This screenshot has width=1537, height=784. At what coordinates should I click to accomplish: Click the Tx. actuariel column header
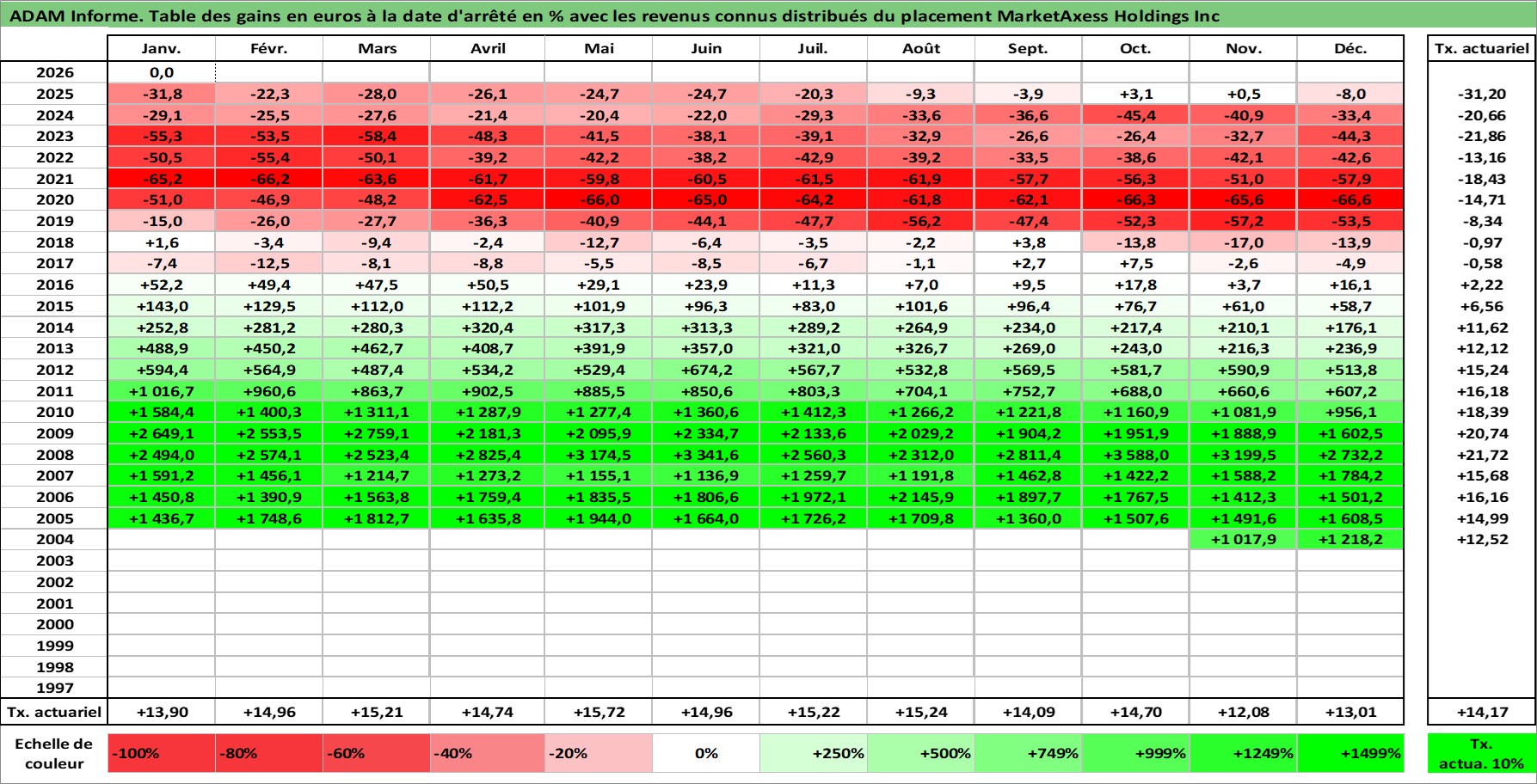click(1482, 48)
